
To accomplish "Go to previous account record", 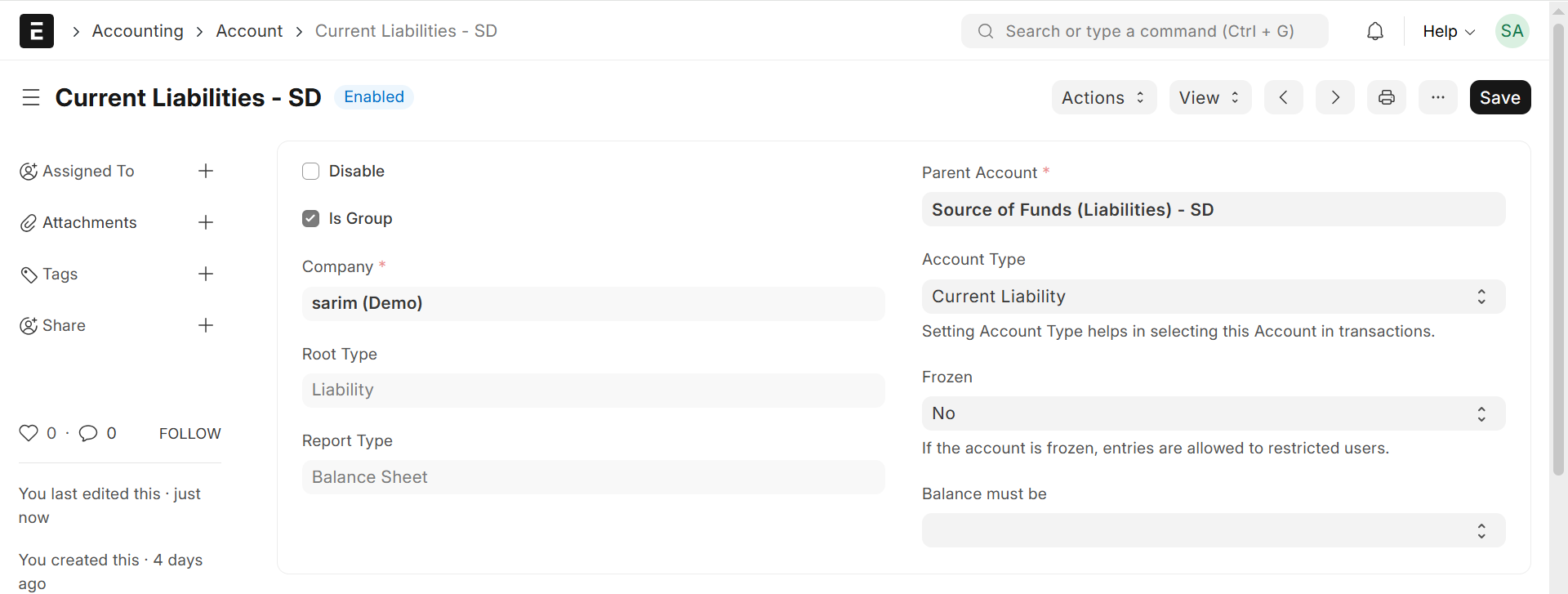I will click(x=1284, y=98).
